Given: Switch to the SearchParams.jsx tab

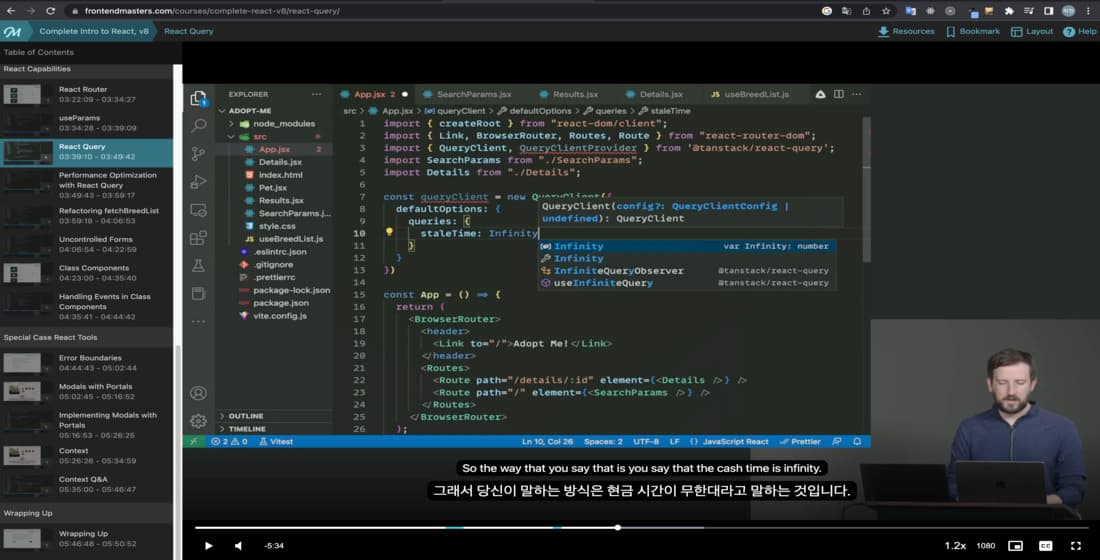Looking at the screenshot, I should [x=469, y=94].
